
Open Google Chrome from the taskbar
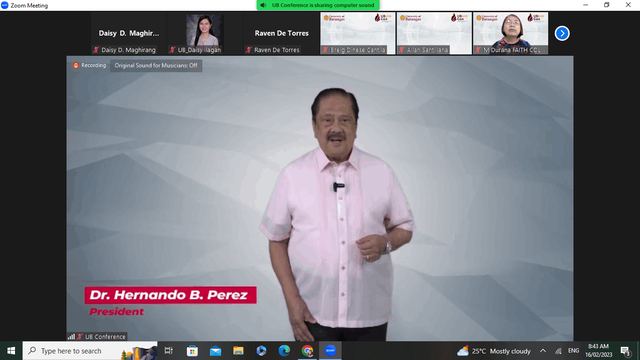[307, 351]
